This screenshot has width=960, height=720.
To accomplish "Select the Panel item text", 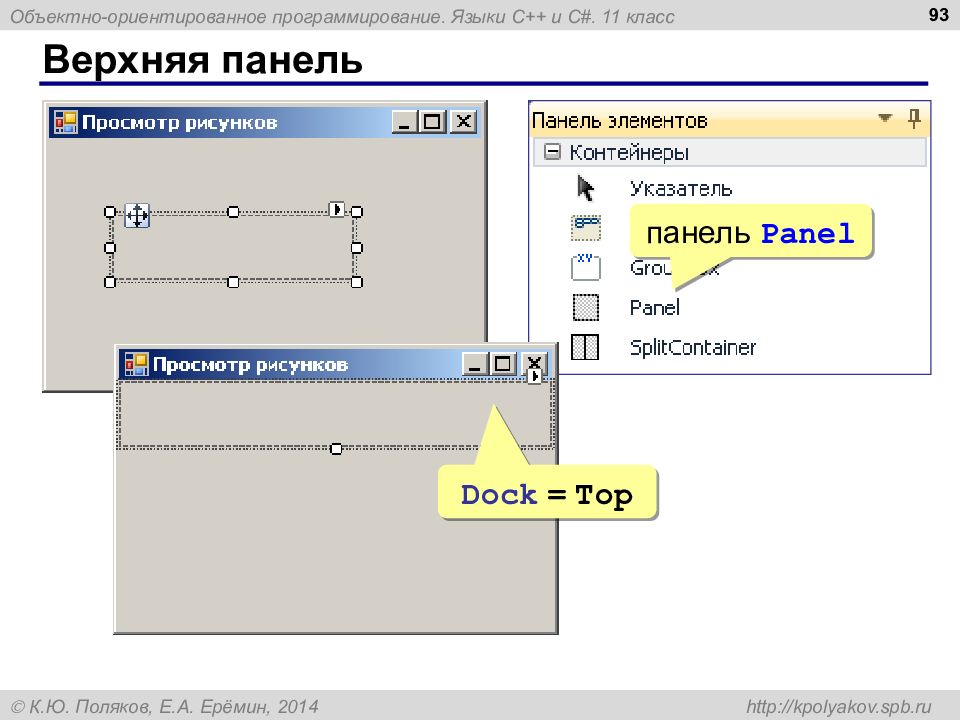I will point(654,307).
